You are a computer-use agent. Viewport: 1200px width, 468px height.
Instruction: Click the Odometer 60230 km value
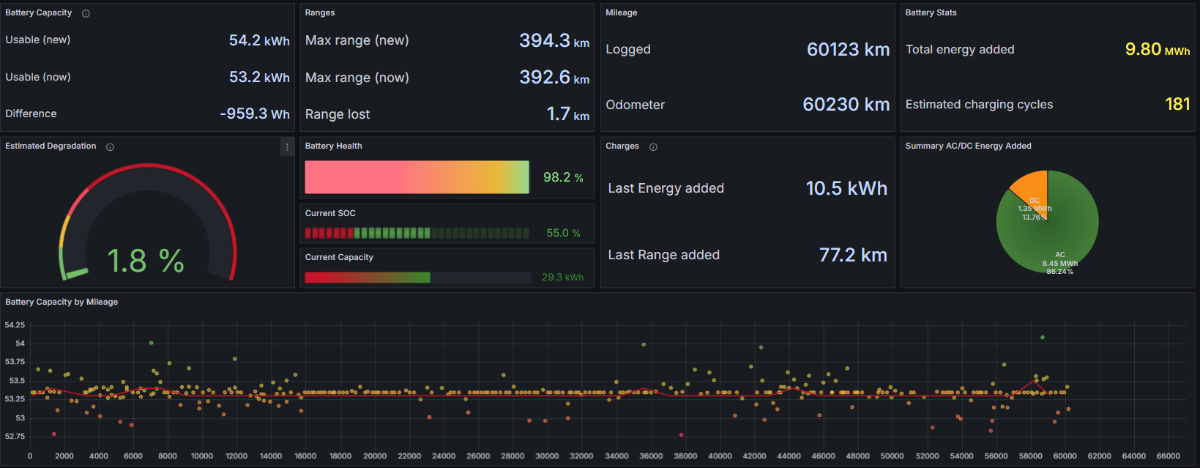tap(845, 104)
